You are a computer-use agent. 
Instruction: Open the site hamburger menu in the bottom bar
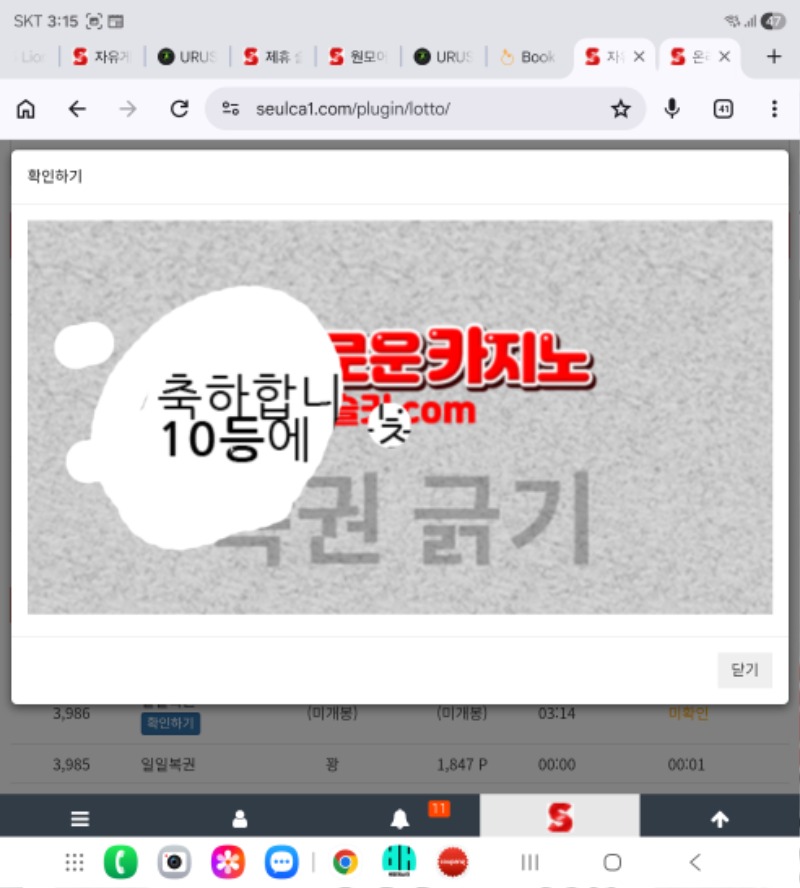pyautogui.click(x=80, y=819)
